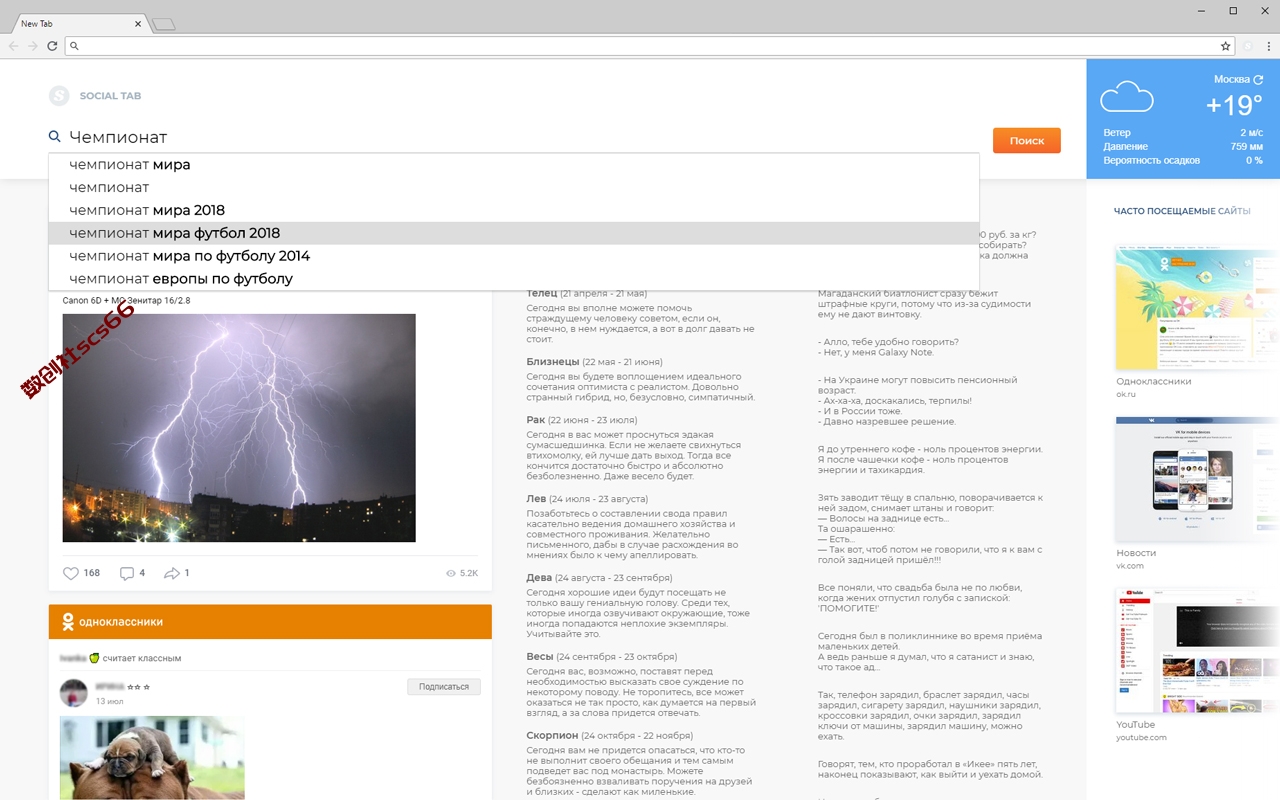Open the vk.com link
This screenshot has width=1280, height=800.
(1130, 566)
